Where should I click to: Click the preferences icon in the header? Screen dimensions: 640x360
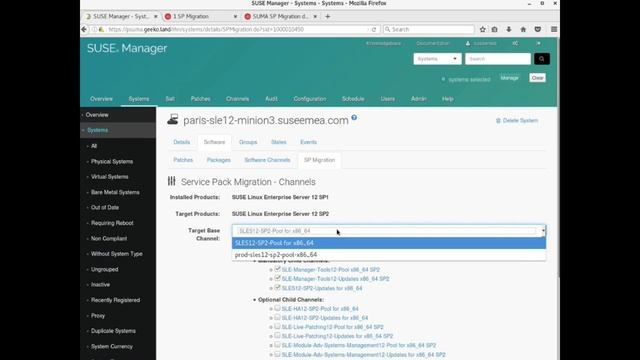tap(516, 43)
